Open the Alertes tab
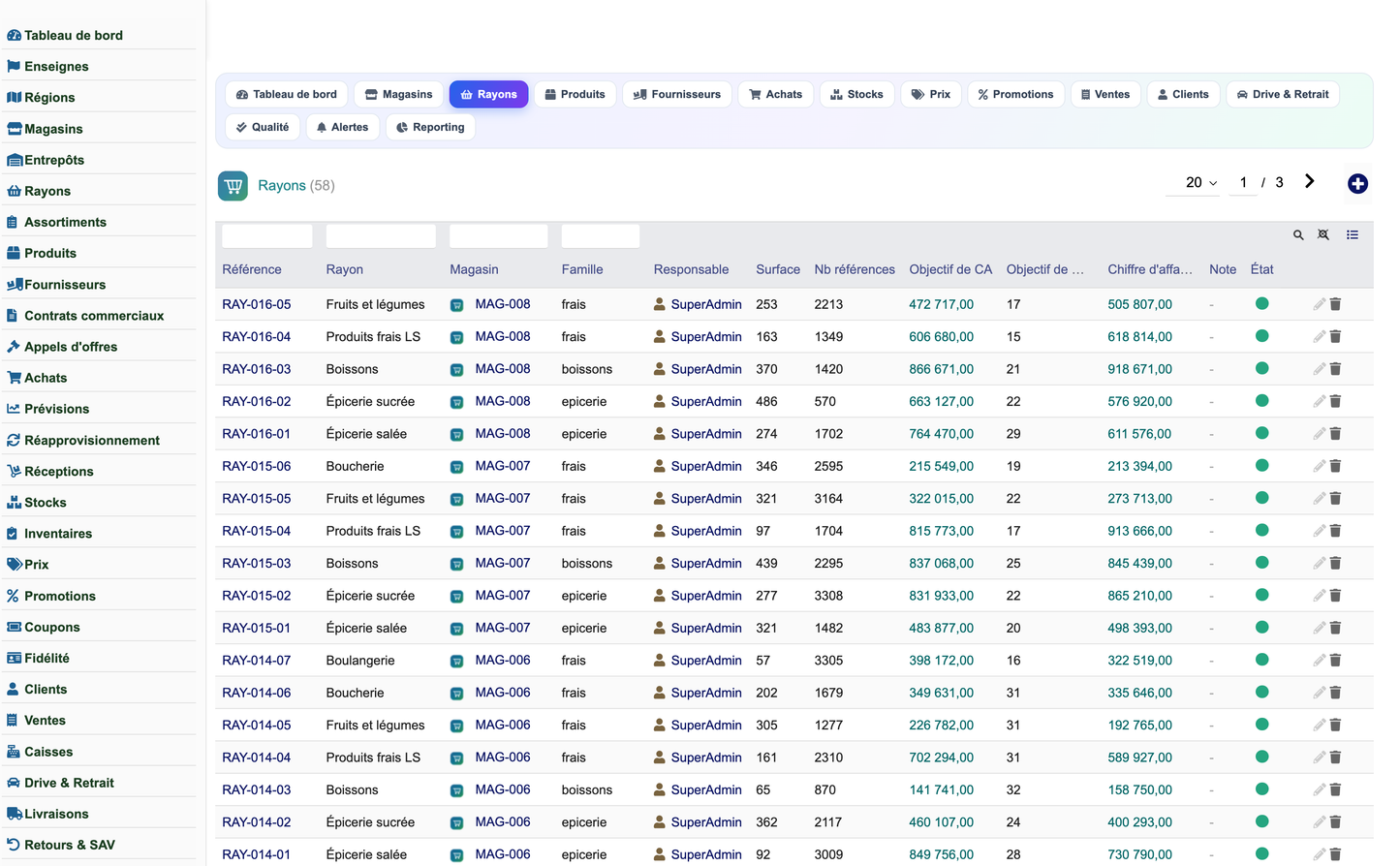This screenshot has height=866, width=1400. tap(342, 127)
